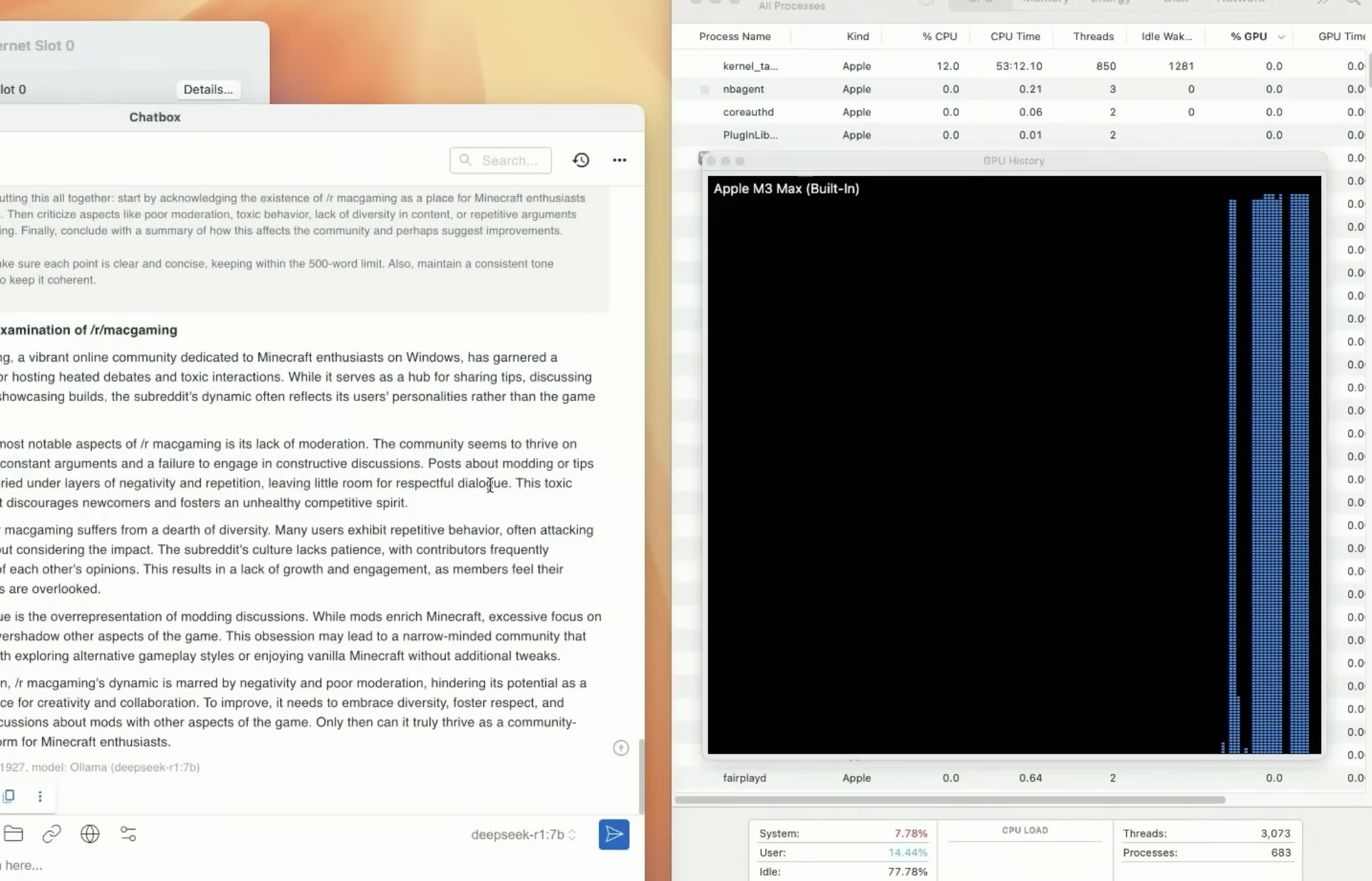Click the User 14.44% CPU statistic
1372x881 pixels.
pos(843,852)
